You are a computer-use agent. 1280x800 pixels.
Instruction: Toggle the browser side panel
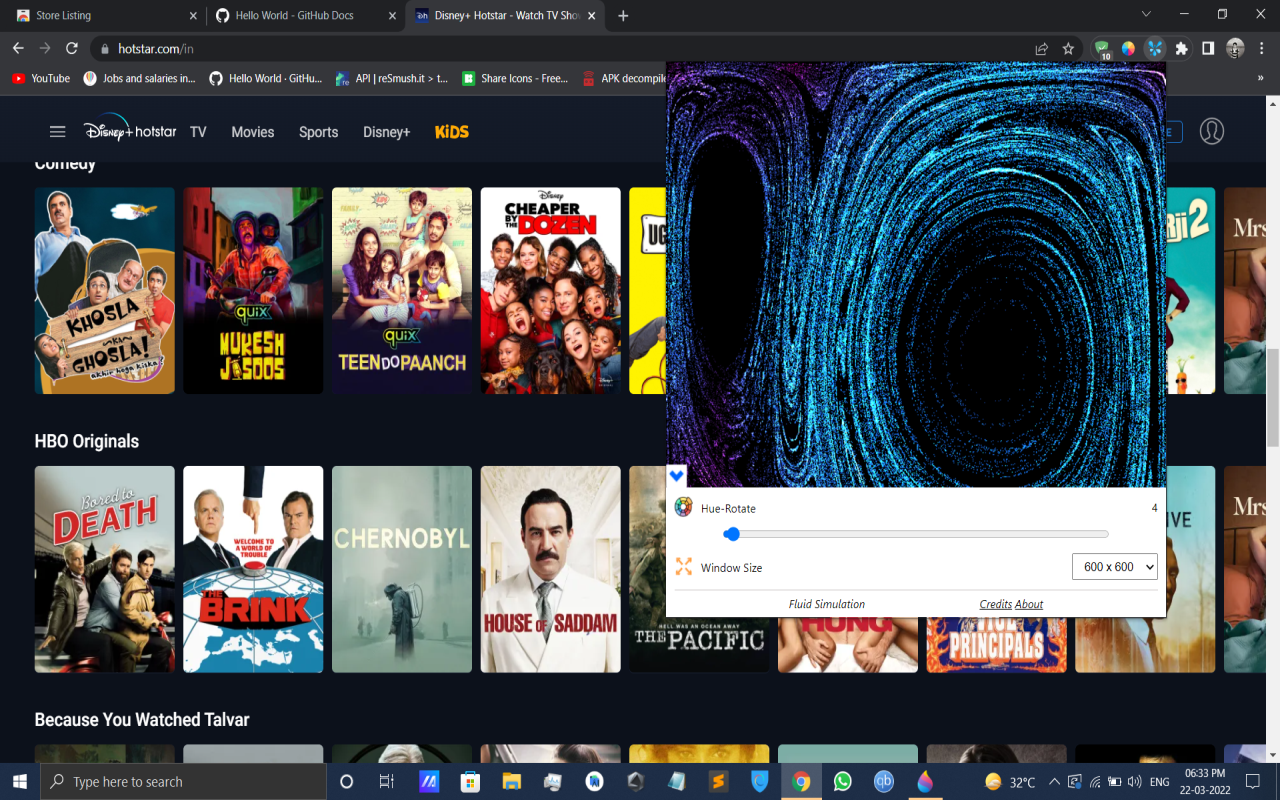click(x=1208, y=48)
